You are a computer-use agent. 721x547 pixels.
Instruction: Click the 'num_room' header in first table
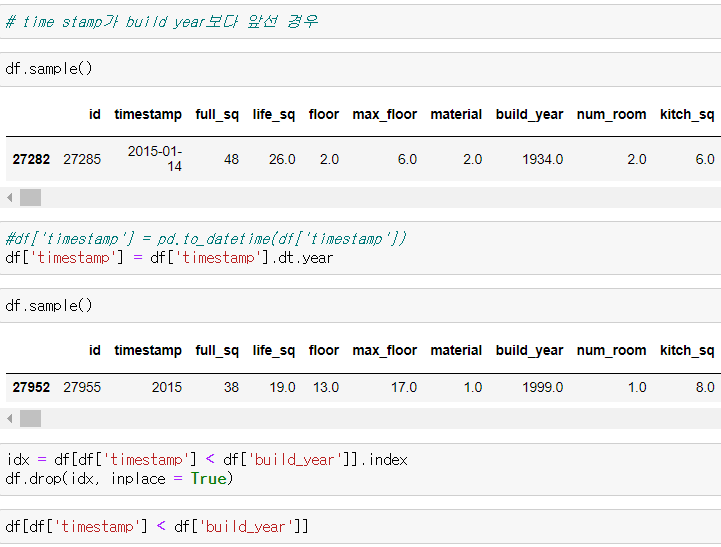[612, 114]
